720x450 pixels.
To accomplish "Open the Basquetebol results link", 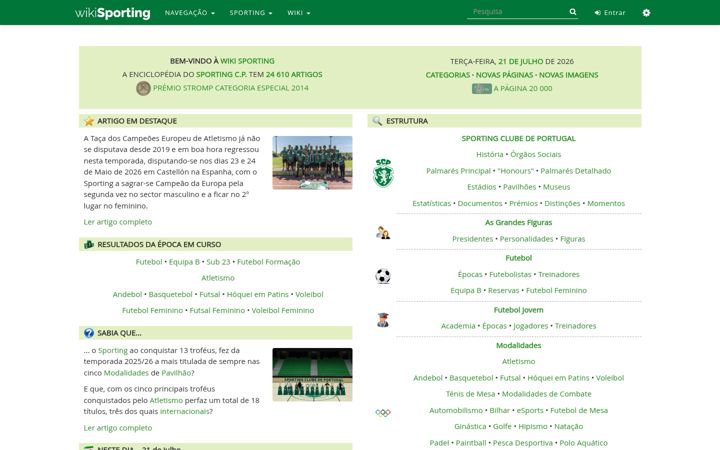I will point(170,294).
